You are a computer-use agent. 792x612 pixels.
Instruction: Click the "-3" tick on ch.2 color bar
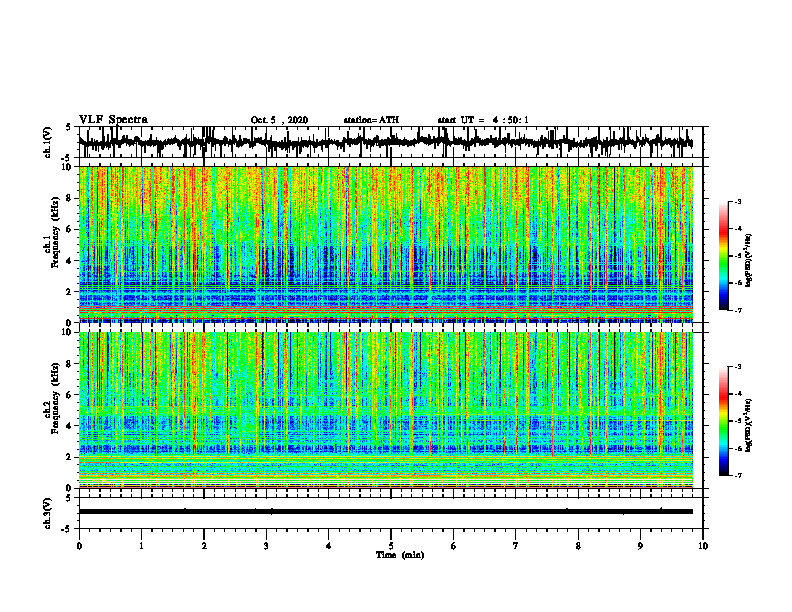pyautogui.click(x=738, y=367)
